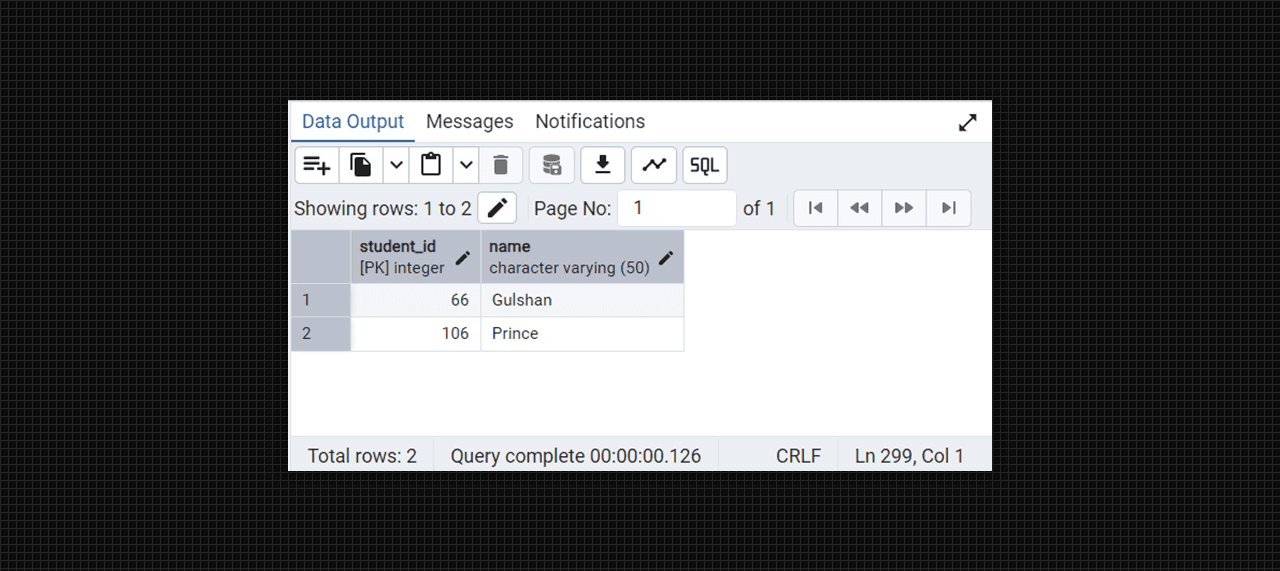1280x571 pixels.
Task: Click the Page No input field
Action: pos(677,208)
